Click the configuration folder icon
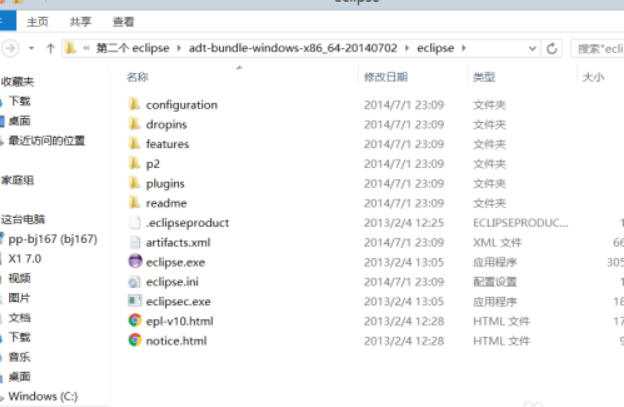This screenshot has width=624, height=407. click(x=135, y=104)
